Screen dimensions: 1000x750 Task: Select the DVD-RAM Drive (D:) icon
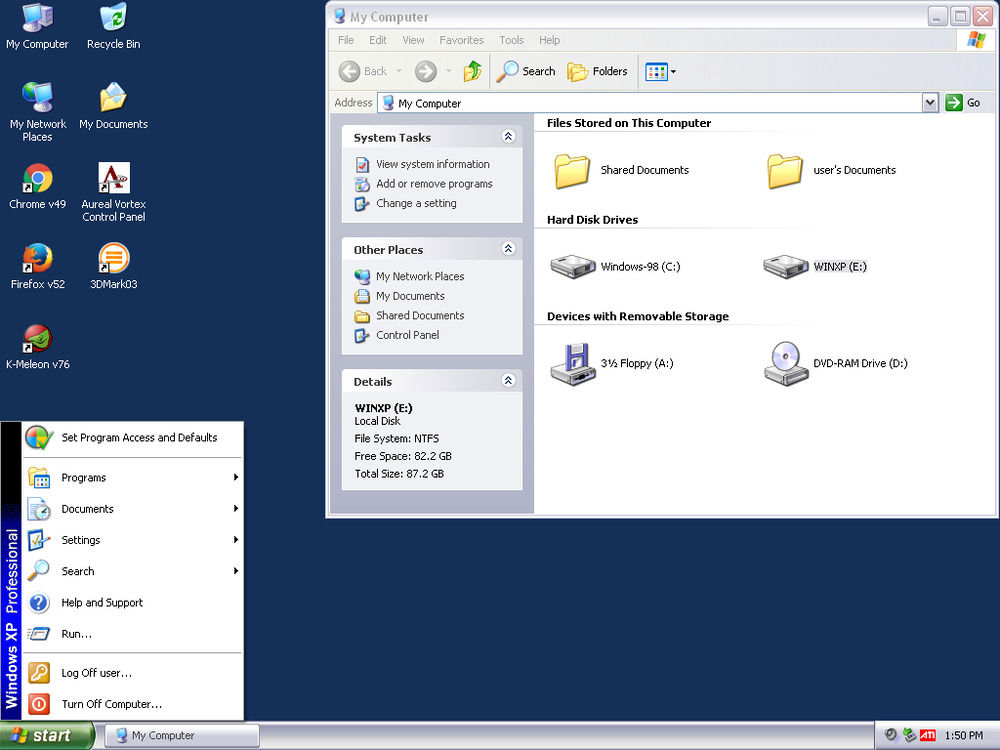click(x=786, y=364)
